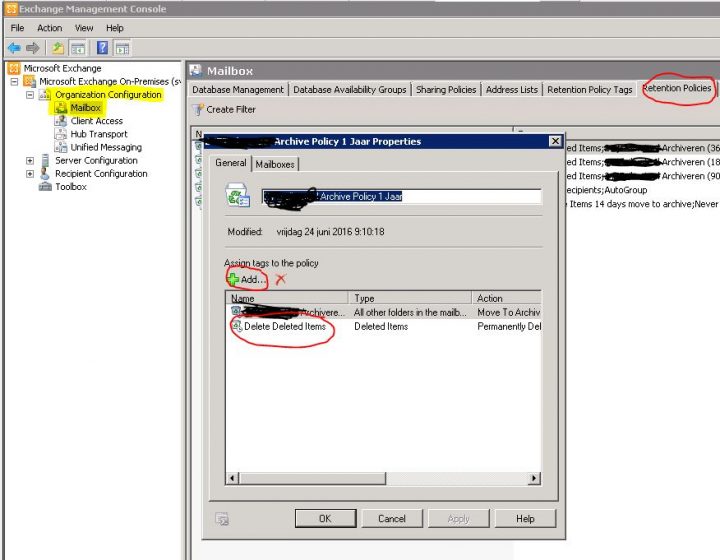
Task: Click the Add... button
Action: (247, 279)
